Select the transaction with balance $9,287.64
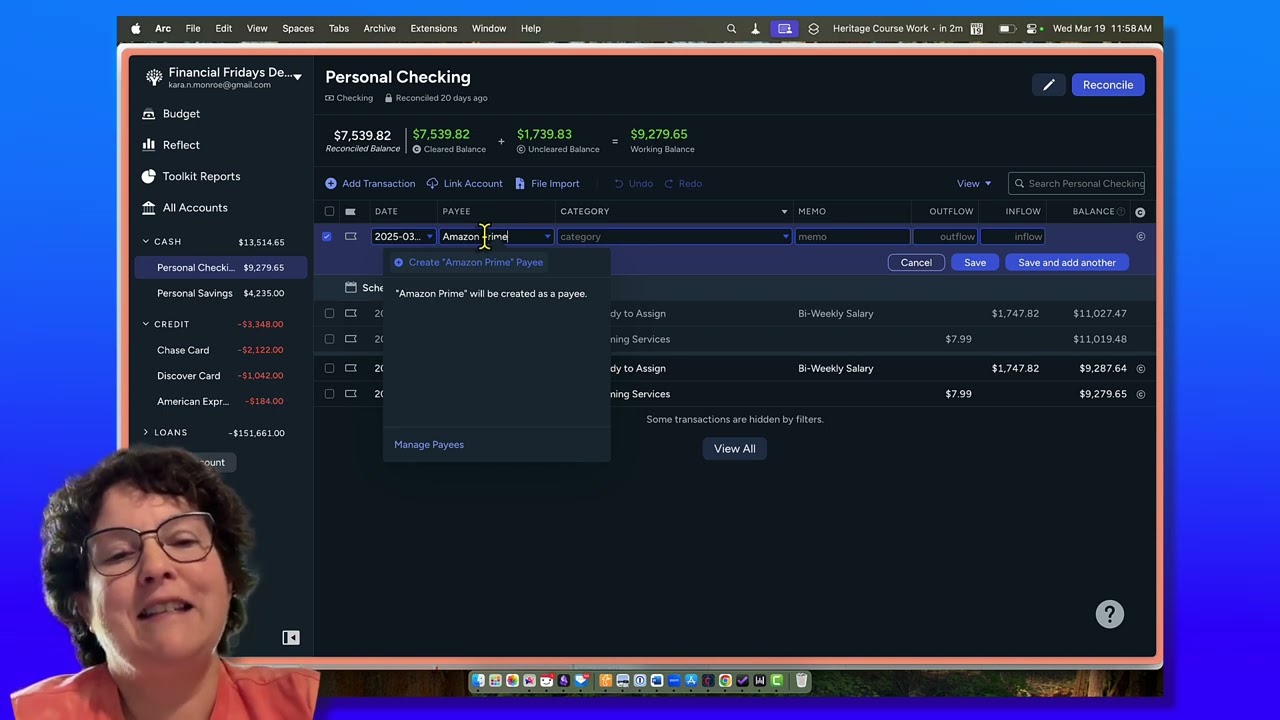The image size is (1280, 720). [329, 369]
